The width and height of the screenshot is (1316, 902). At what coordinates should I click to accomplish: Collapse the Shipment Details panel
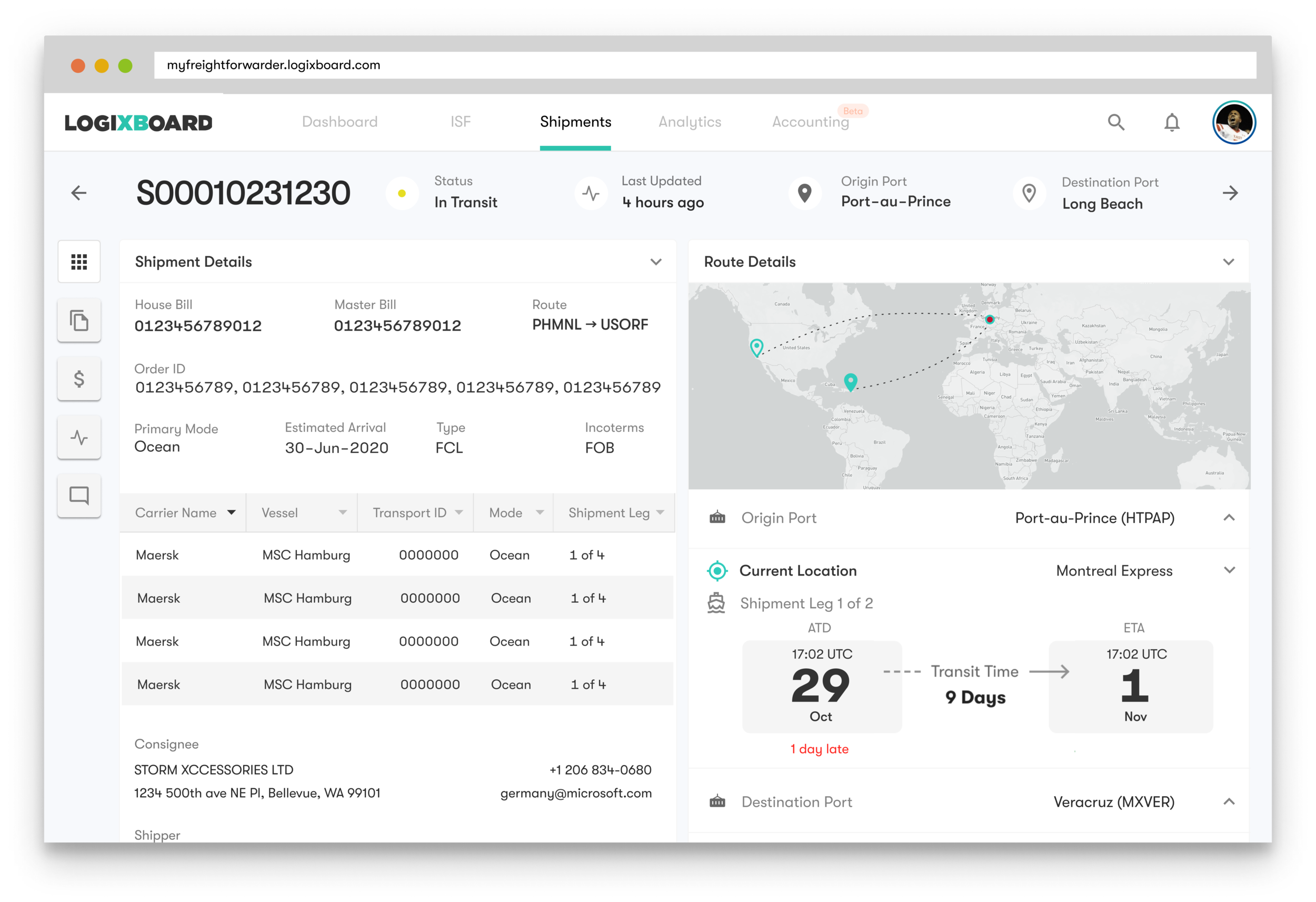[x=656, y=262]
